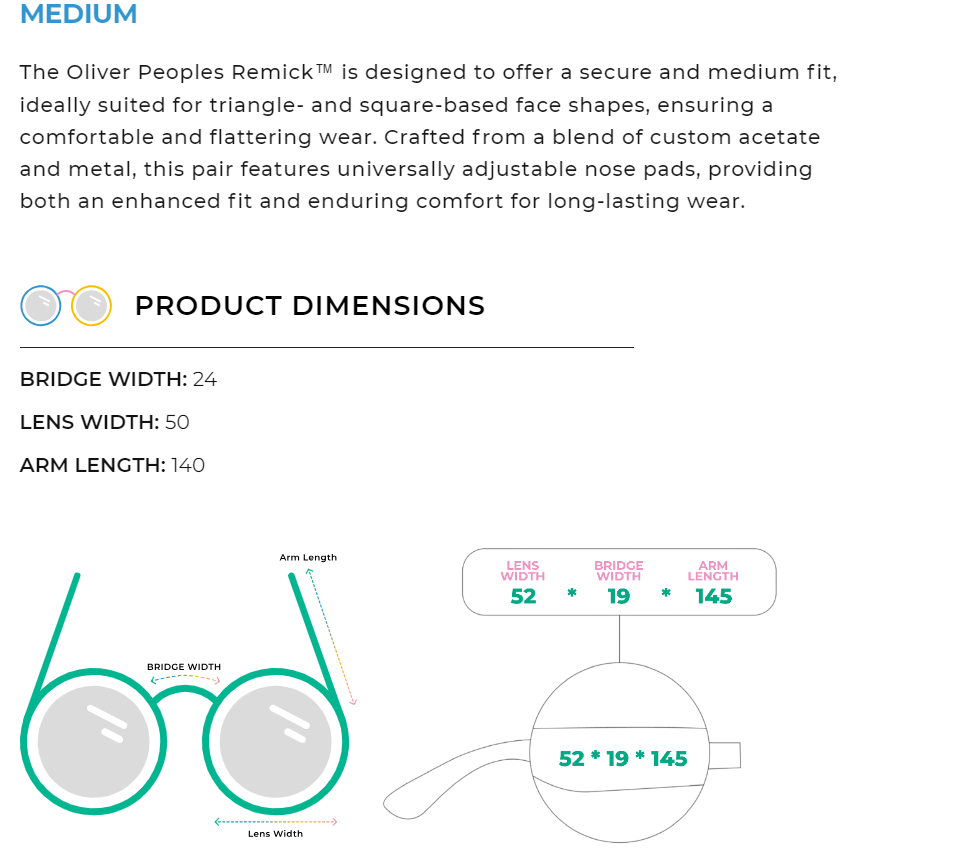Click the LENS WIDTH: 50 specification
This screenshot has height=862, width=964.
point(105,423)
